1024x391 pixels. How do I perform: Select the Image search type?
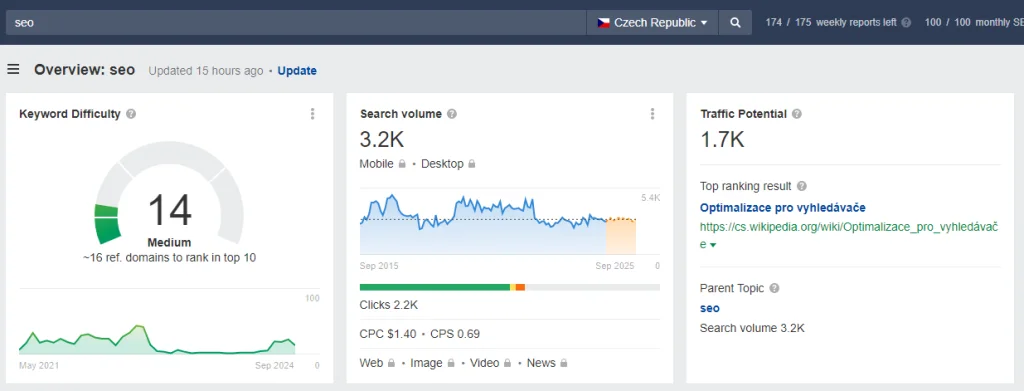point(426,363)
